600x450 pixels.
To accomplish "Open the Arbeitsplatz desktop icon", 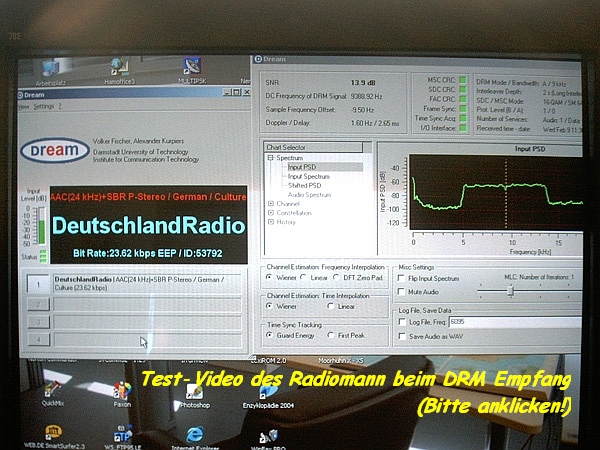I will click(51, 72).
